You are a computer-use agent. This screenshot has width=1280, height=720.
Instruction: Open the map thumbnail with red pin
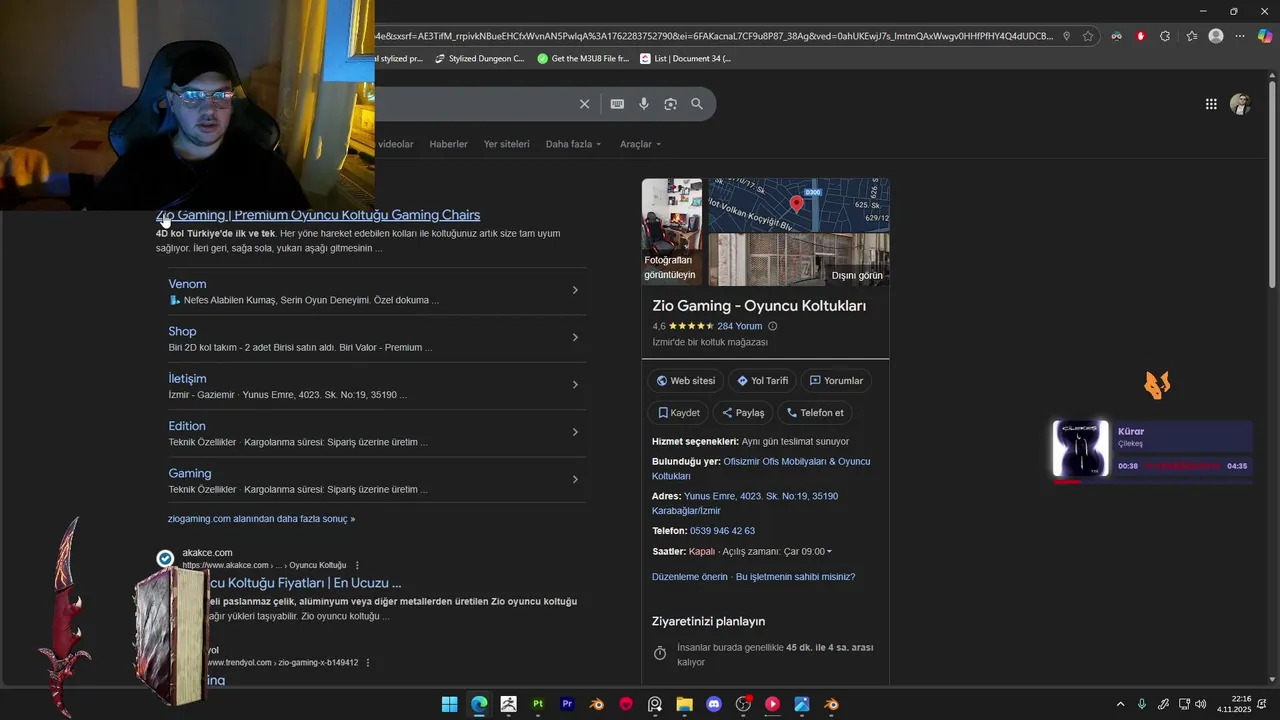click(x=798, y=205)
